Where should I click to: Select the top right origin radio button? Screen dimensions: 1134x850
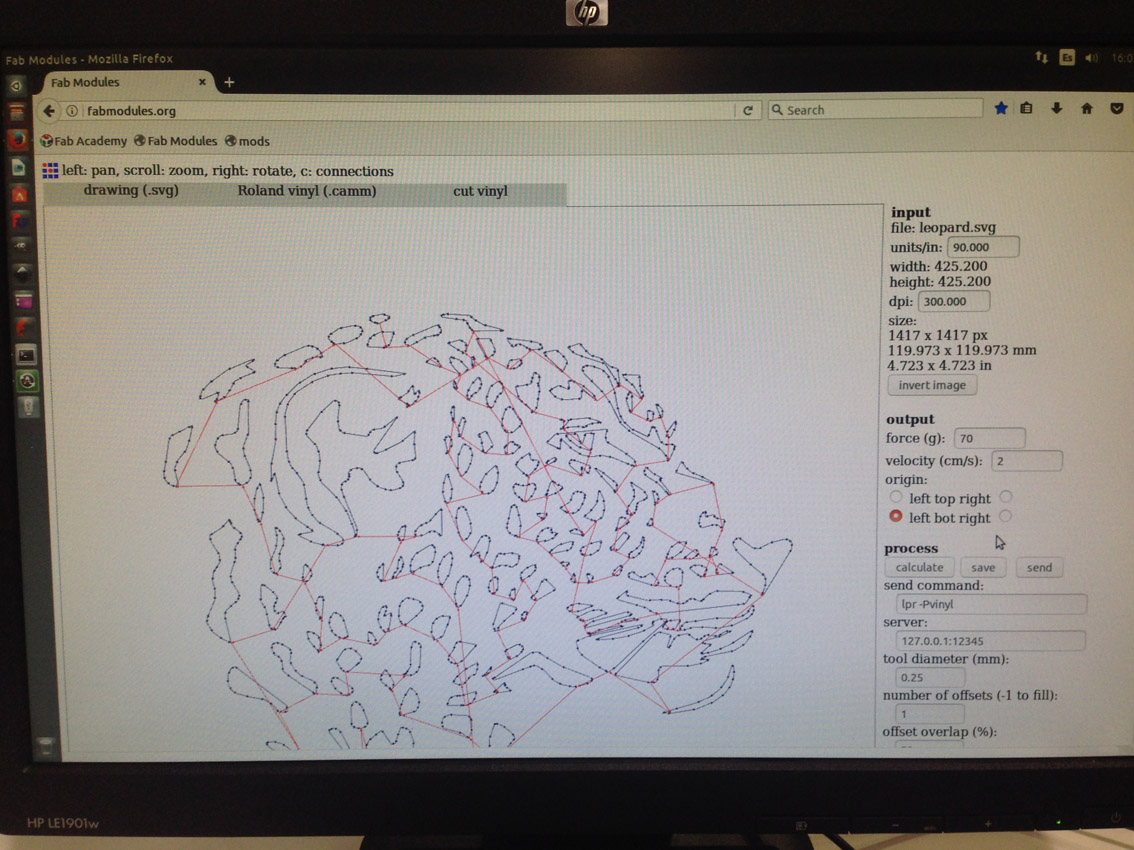1006,497
